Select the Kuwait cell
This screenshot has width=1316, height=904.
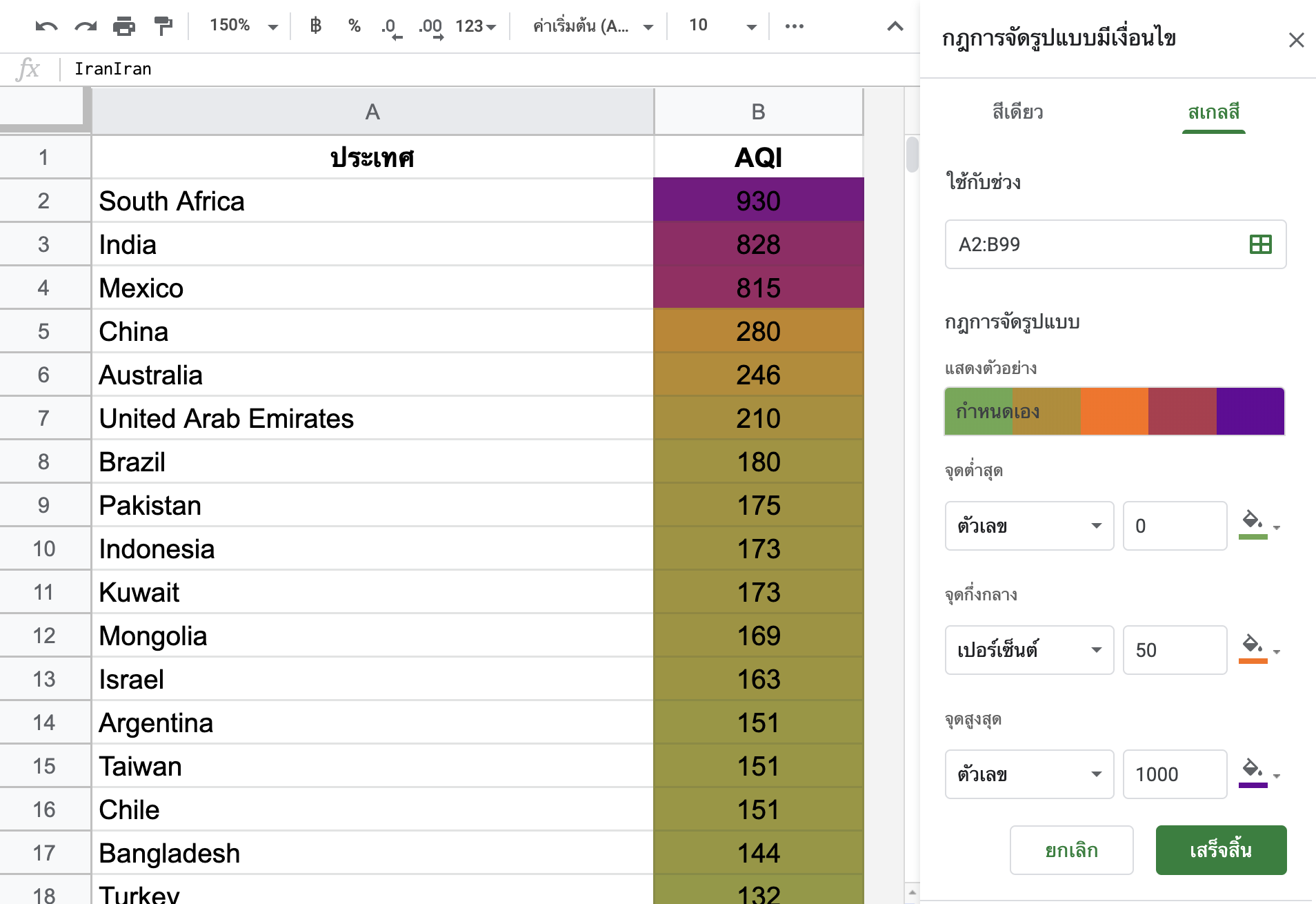372,593
